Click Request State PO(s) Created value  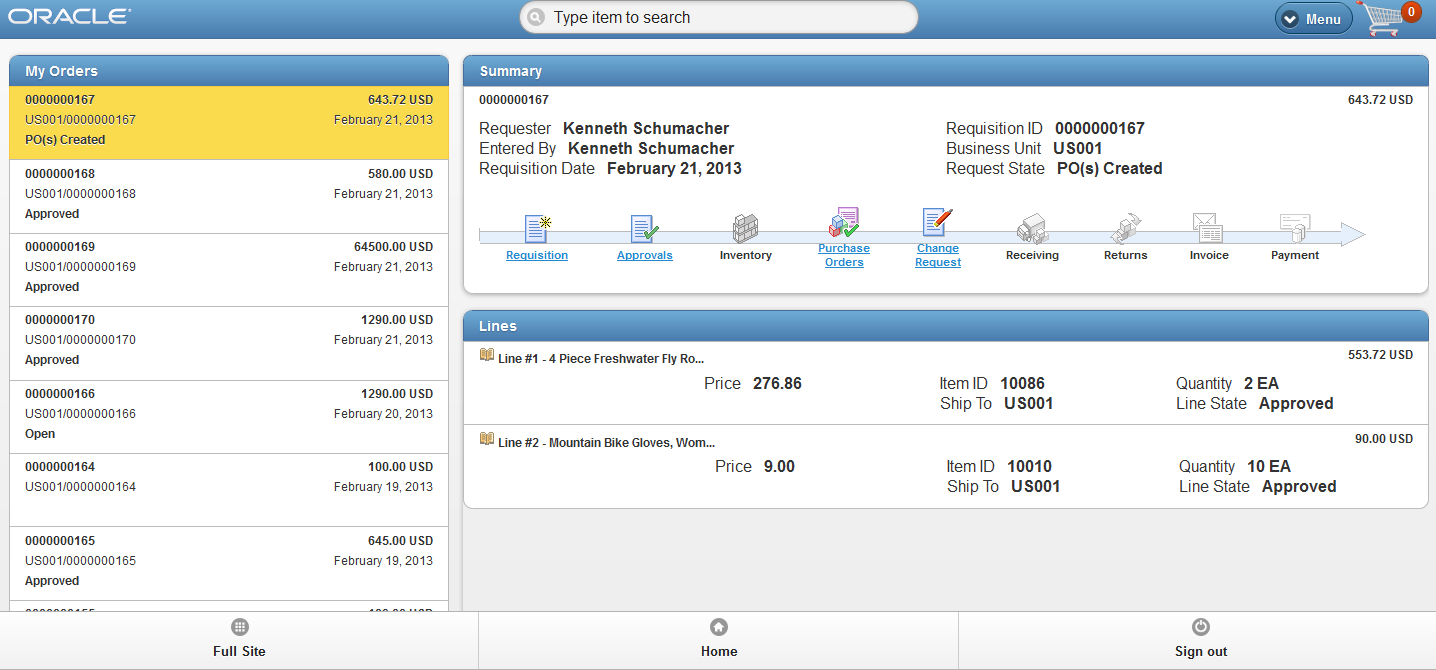click(x=1110, y=169)
